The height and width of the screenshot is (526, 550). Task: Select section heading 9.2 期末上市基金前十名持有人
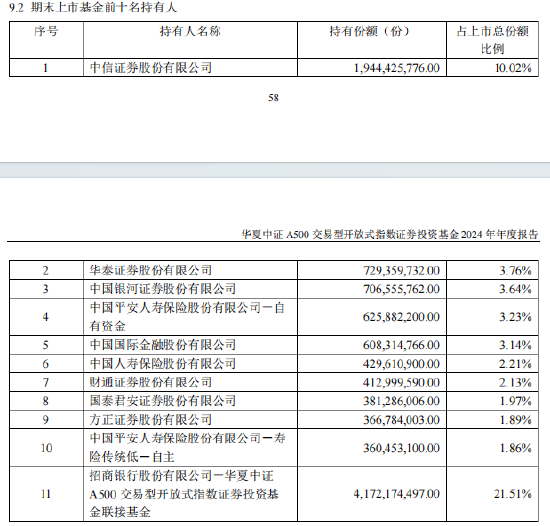click(93, 7)
